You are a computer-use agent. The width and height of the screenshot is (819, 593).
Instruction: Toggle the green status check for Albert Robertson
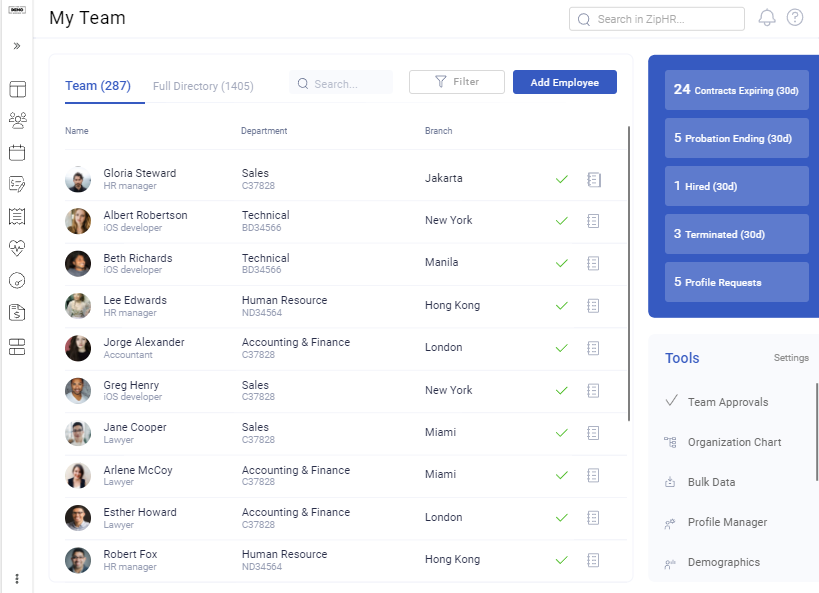click(x=561, y=222)
